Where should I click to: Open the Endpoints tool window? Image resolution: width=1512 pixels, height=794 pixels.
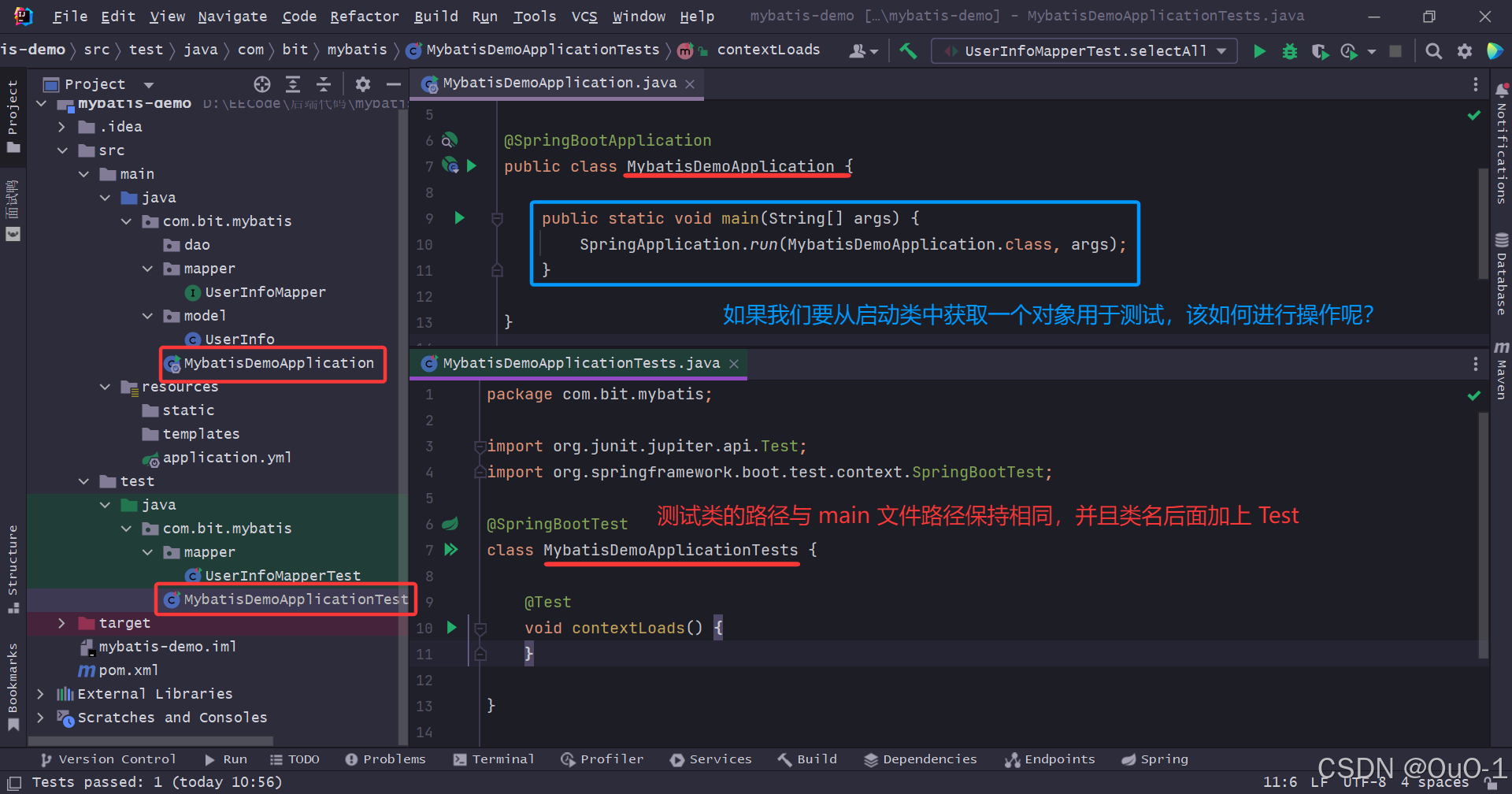tap(1049, 759)
